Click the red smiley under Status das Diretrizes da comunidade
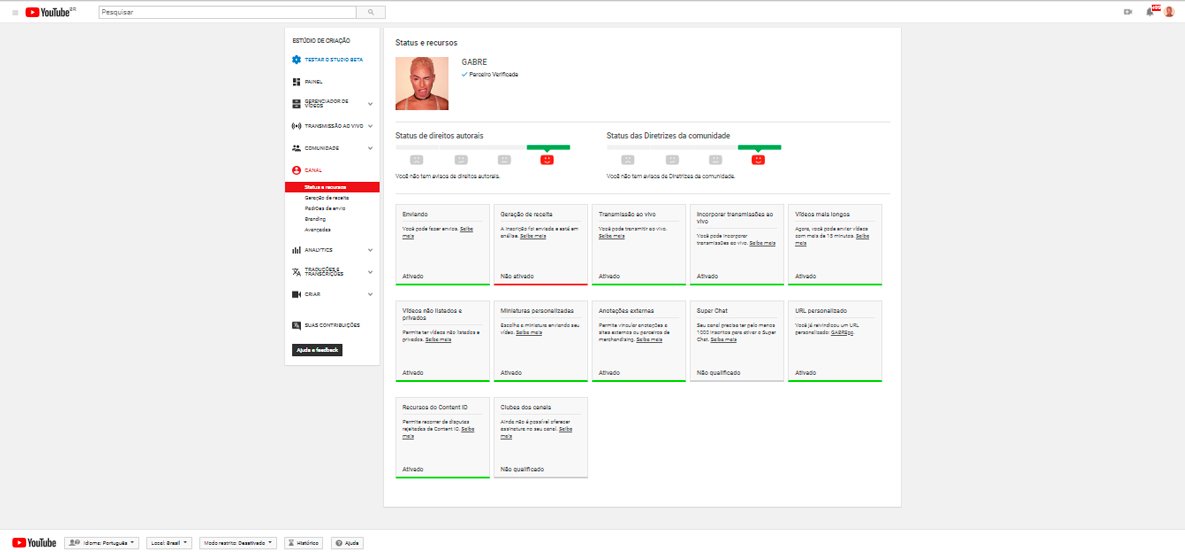 (x=758, y=160)
